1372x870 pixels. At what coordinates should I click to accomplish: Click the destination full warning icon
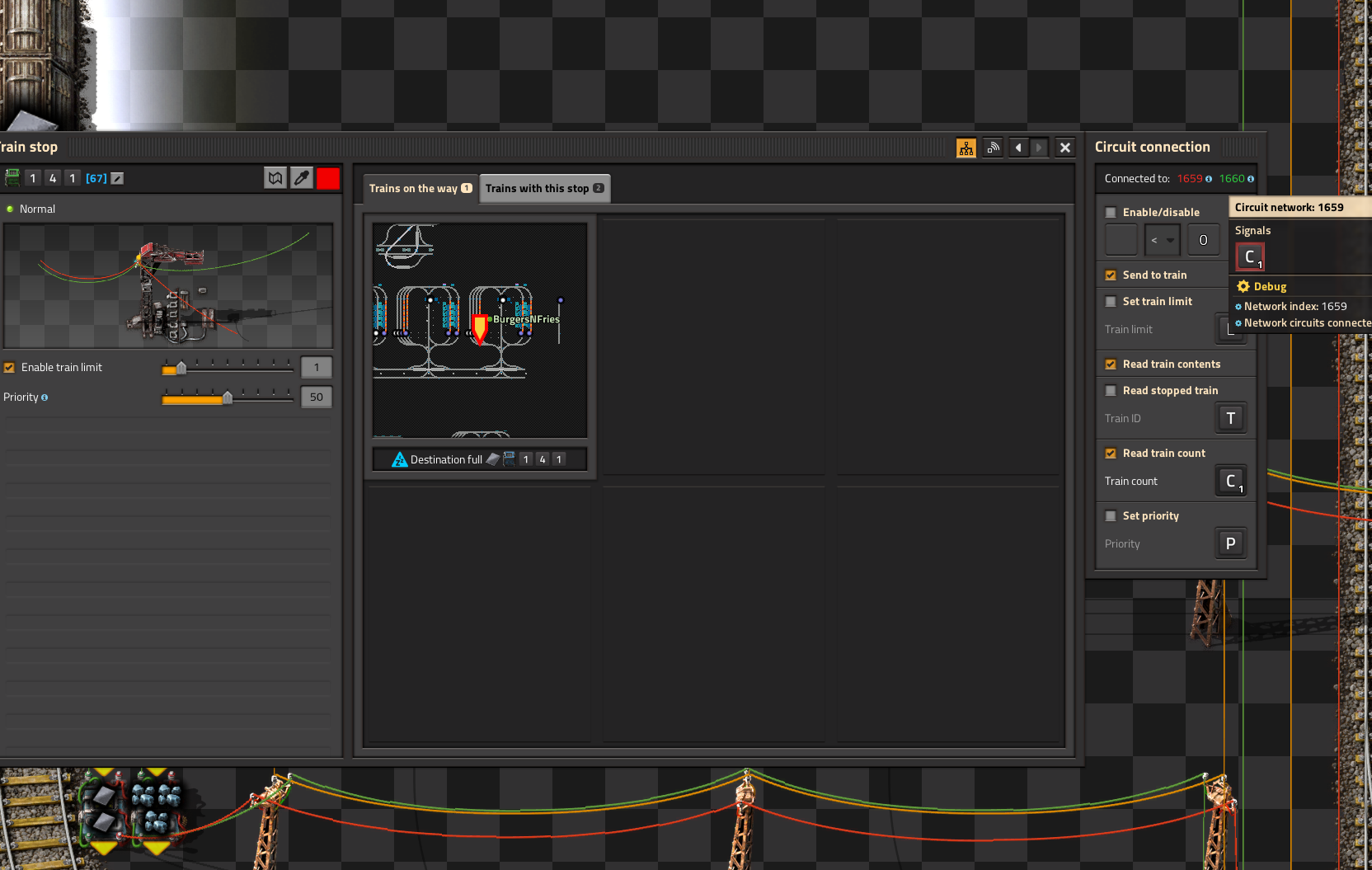[x=400, y=459]
